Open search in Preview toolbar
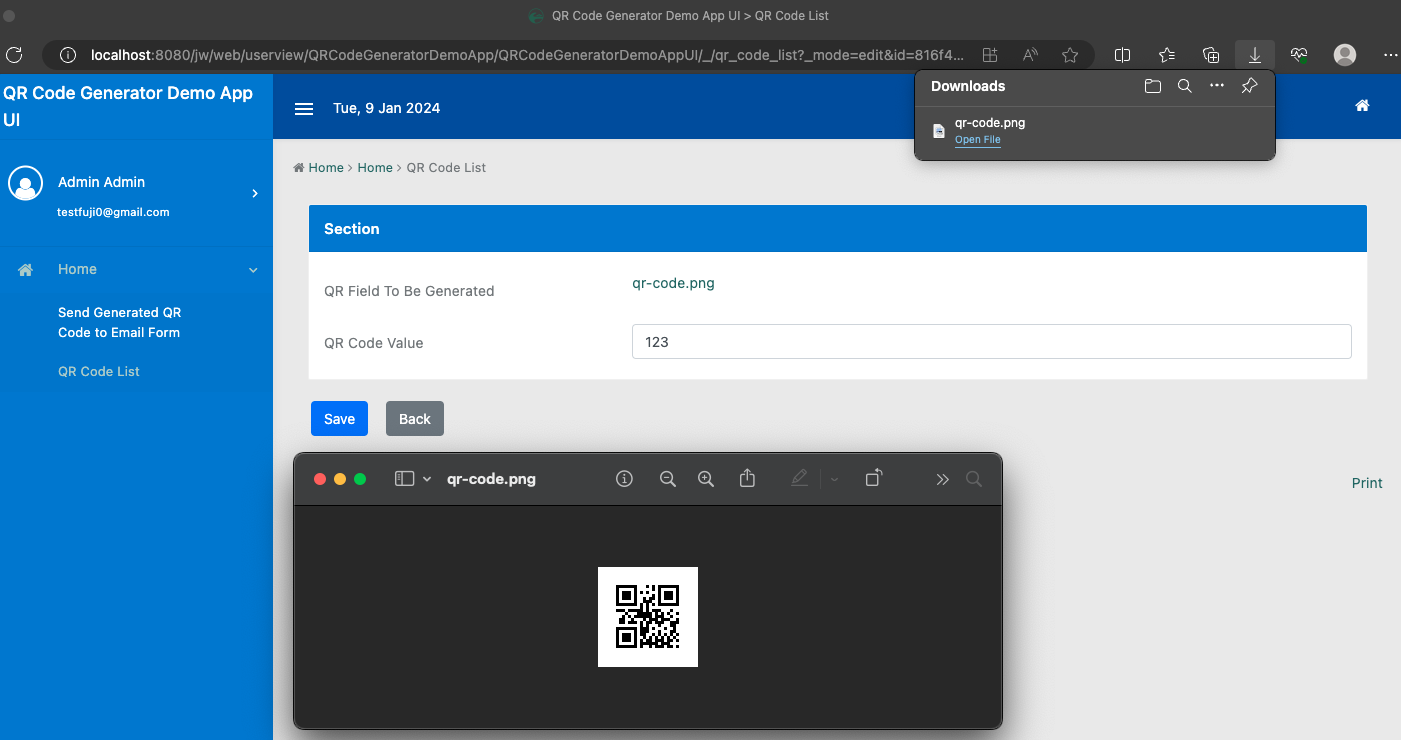 [x=974, y=479]
